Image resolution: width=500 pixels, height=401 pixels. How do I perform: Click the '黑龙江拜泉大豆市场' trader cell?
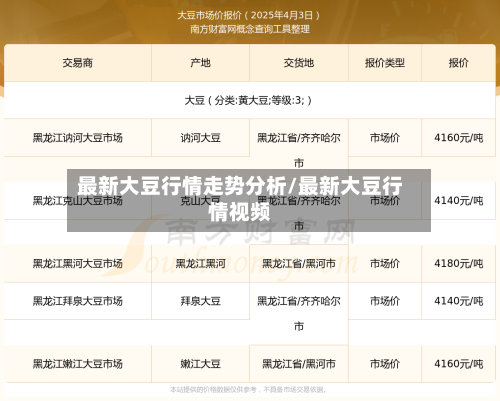click(78, 301)
